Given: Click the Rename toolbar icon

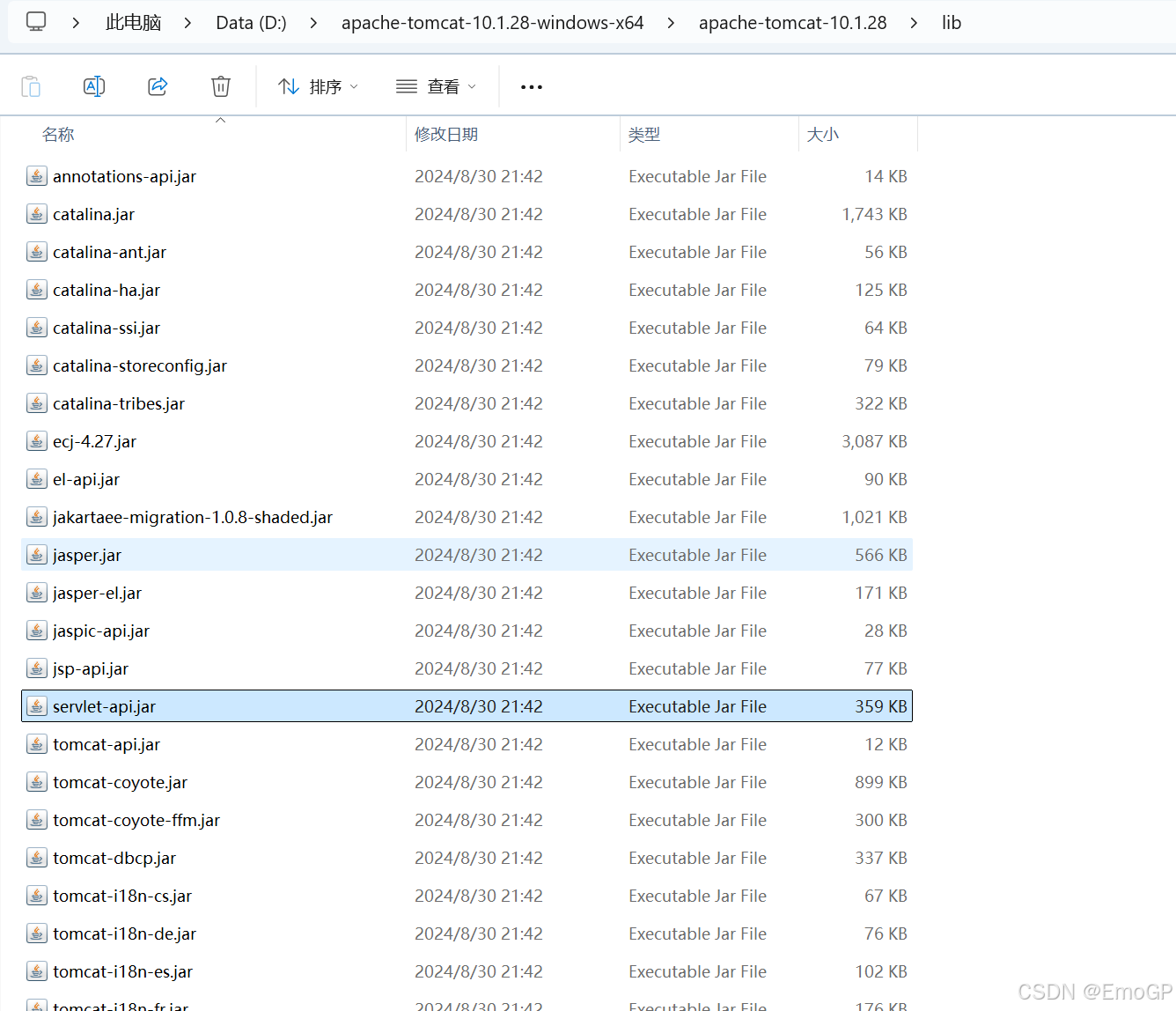Looking at the screenshot, I should tap(94, 86).
